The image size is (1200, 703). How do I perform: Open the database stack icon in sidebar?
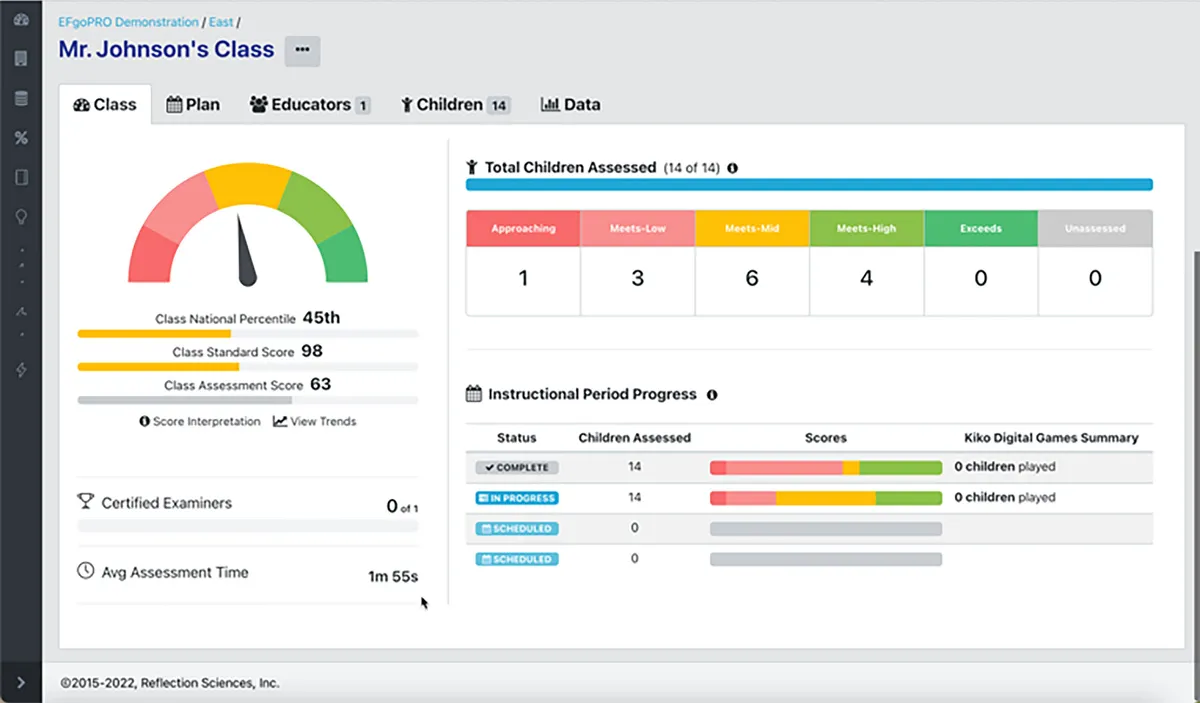coord(21,99)
